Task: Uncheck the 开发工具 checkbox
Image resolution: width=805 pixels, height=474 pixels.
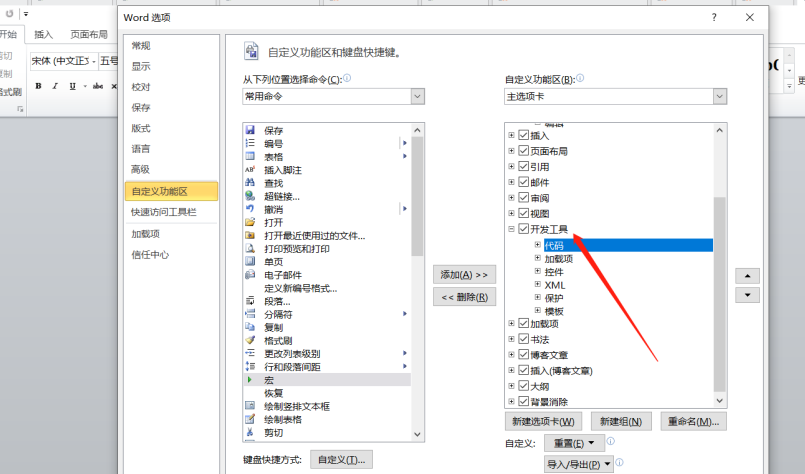Action: tap(523, 229)
